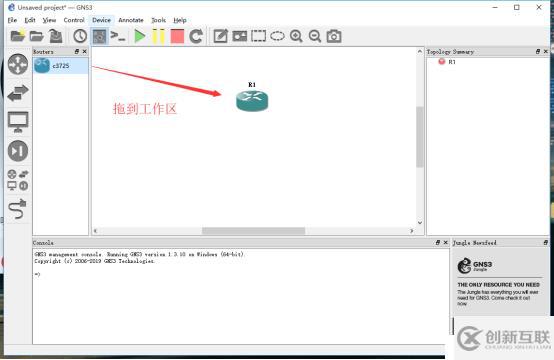Click the Zoom in magnifier
This screenshot has width=554, height=360.
click(x=296, y=36)
